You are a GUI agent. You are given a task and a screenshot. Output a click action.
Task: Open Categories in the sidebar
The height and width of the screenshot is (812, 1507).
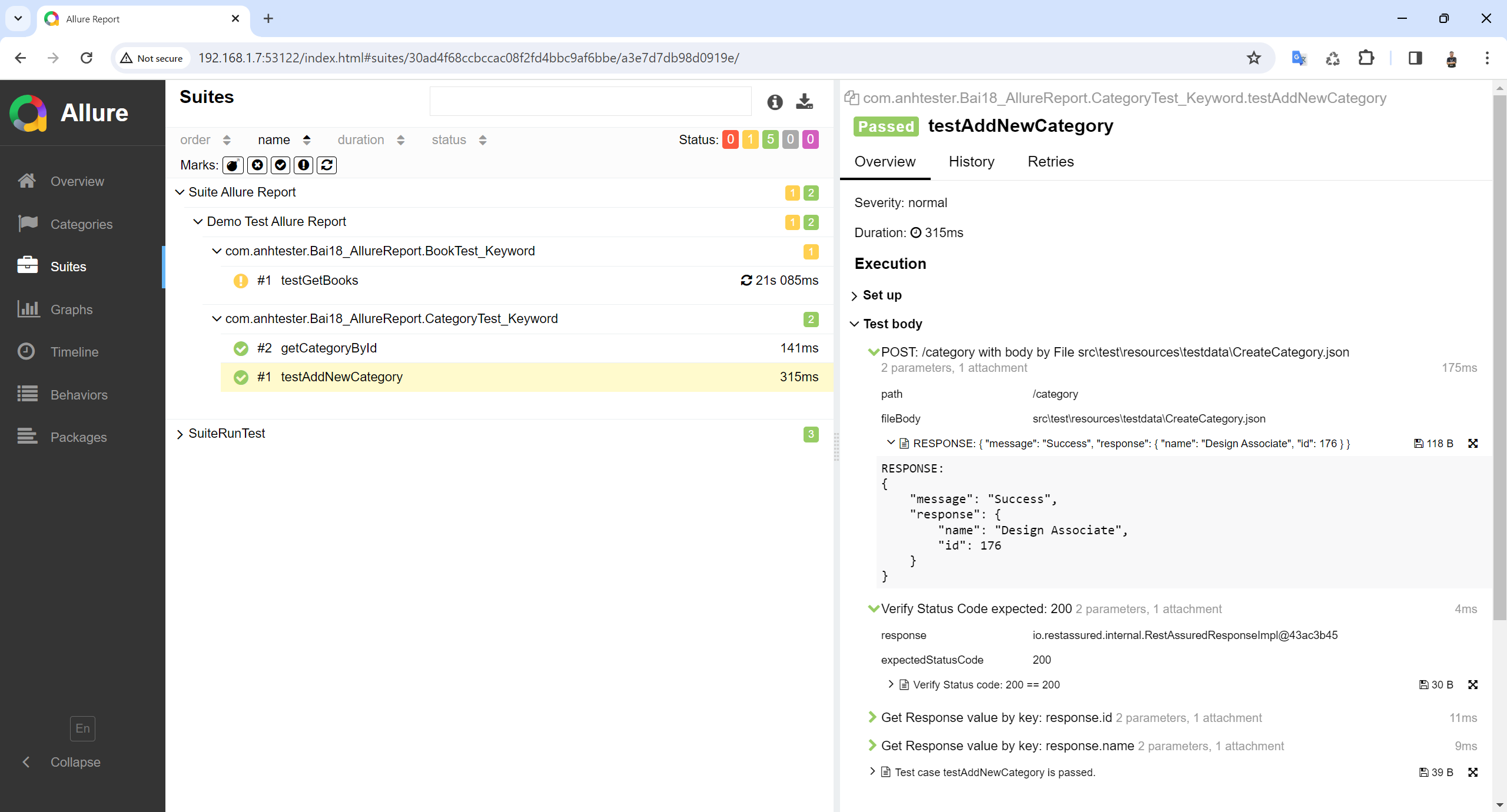[82, 224]
